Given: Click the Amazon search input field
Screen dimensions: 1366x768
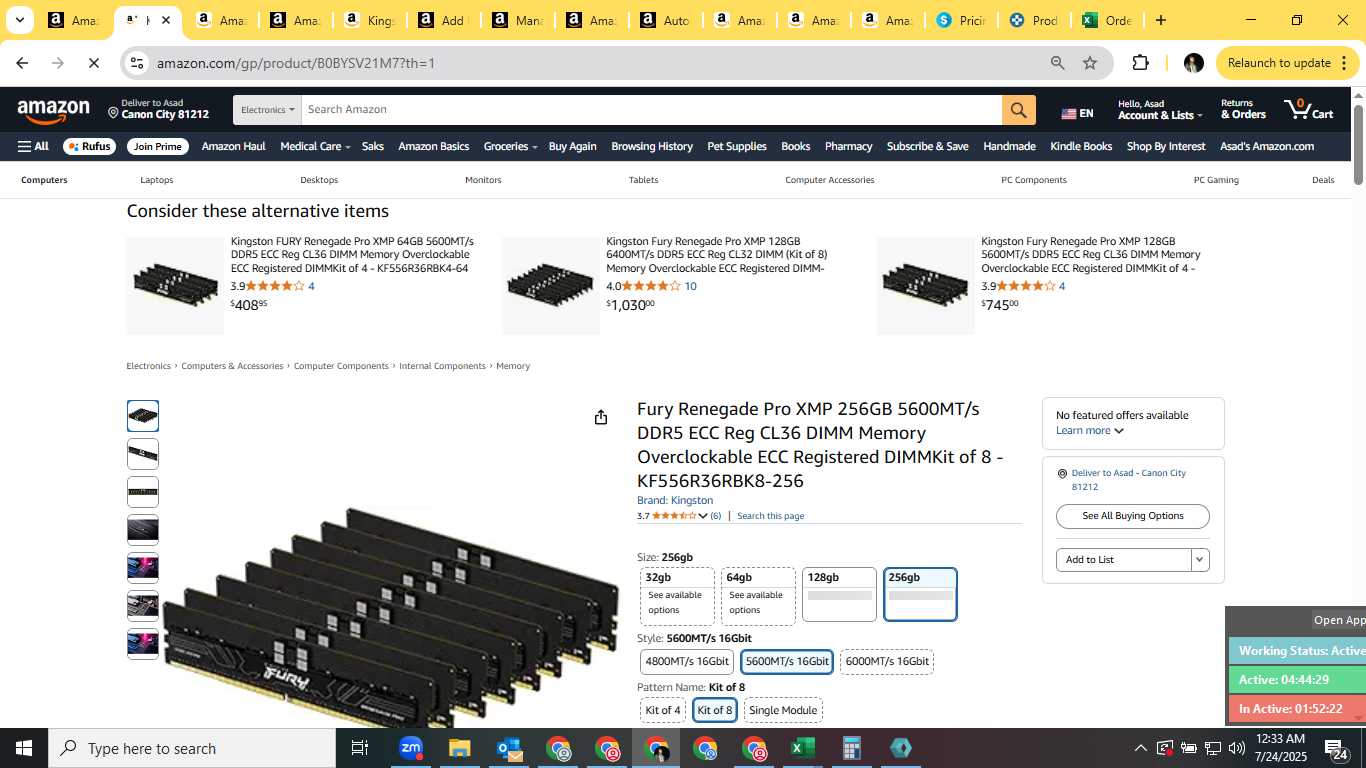Looking at the screenshot, I should (x=652, y=110).
